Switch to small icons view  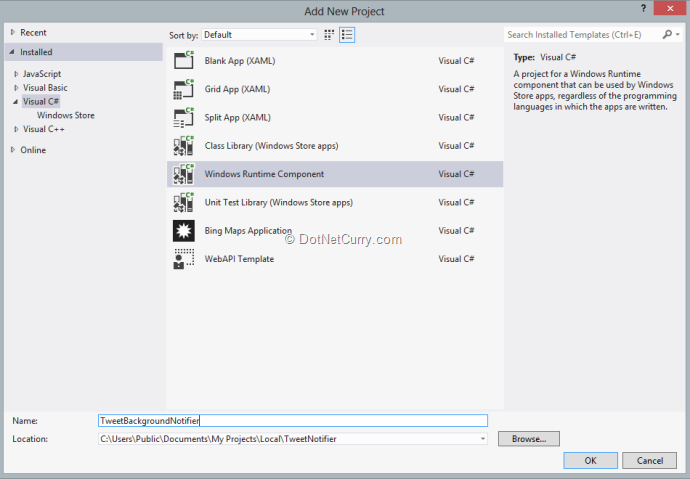click(x=329, y=35)
